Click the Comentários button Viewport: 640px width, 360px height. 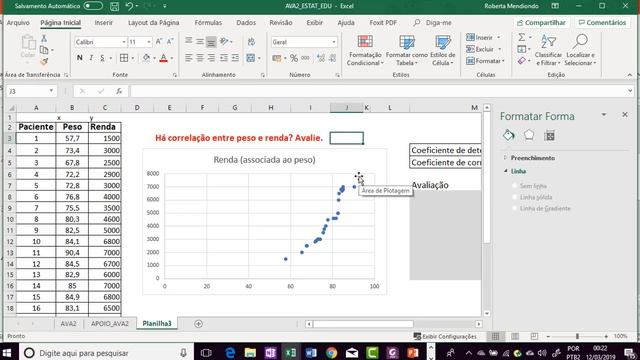coord(602,23)
